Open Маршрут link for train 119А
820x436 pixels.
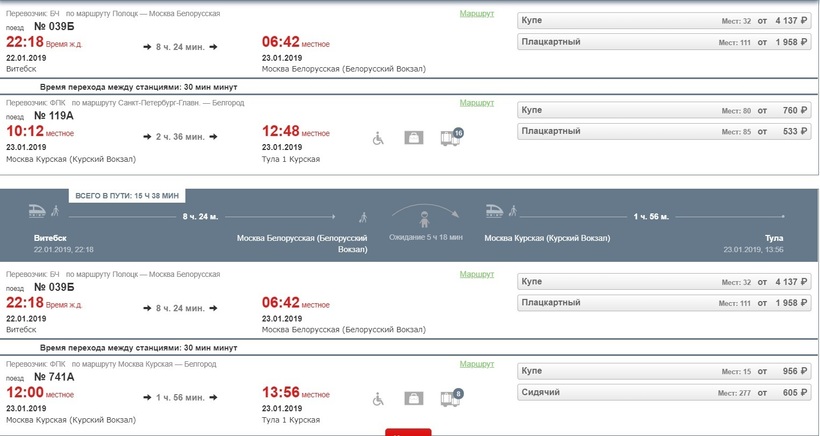click(x=476, y=103)
